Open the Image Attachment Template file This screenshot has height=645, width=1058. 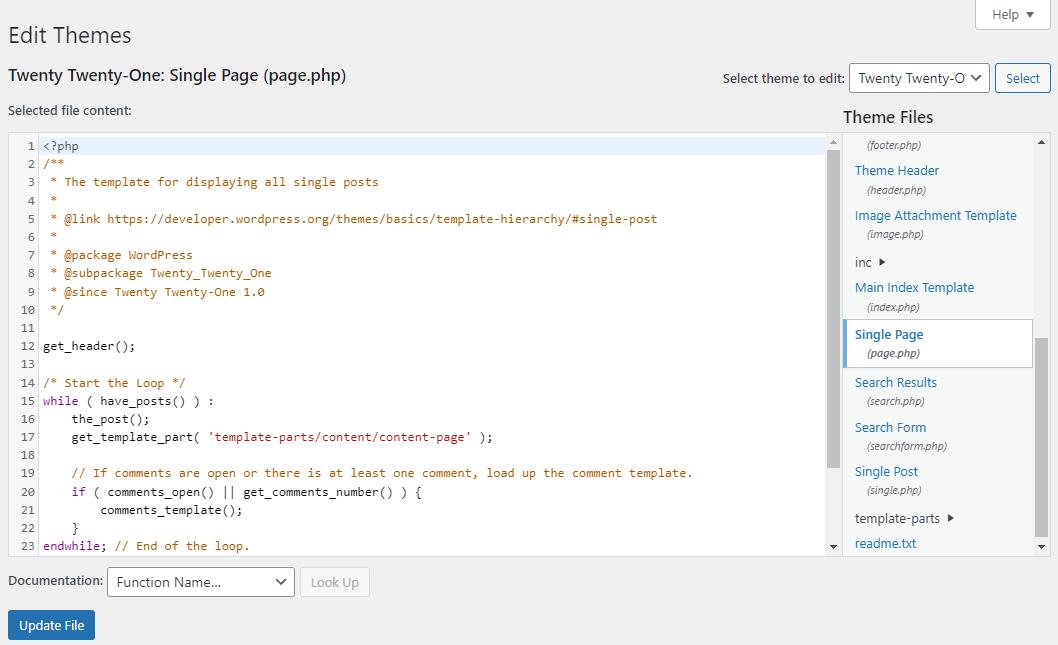[935, 215]
